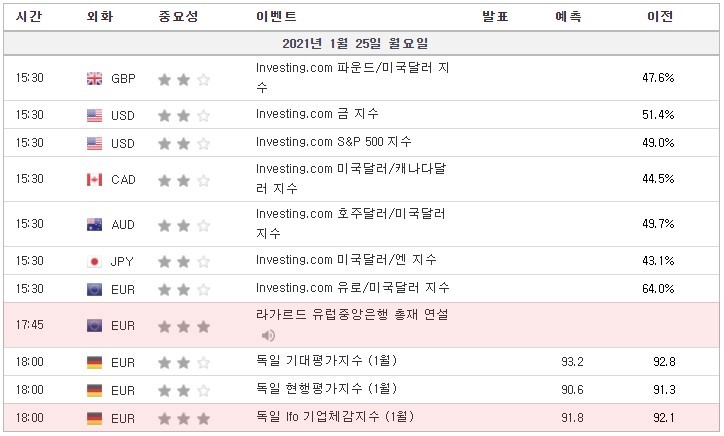
Task: Click the importance stars for the GBP event
Action: click(184, 79)
